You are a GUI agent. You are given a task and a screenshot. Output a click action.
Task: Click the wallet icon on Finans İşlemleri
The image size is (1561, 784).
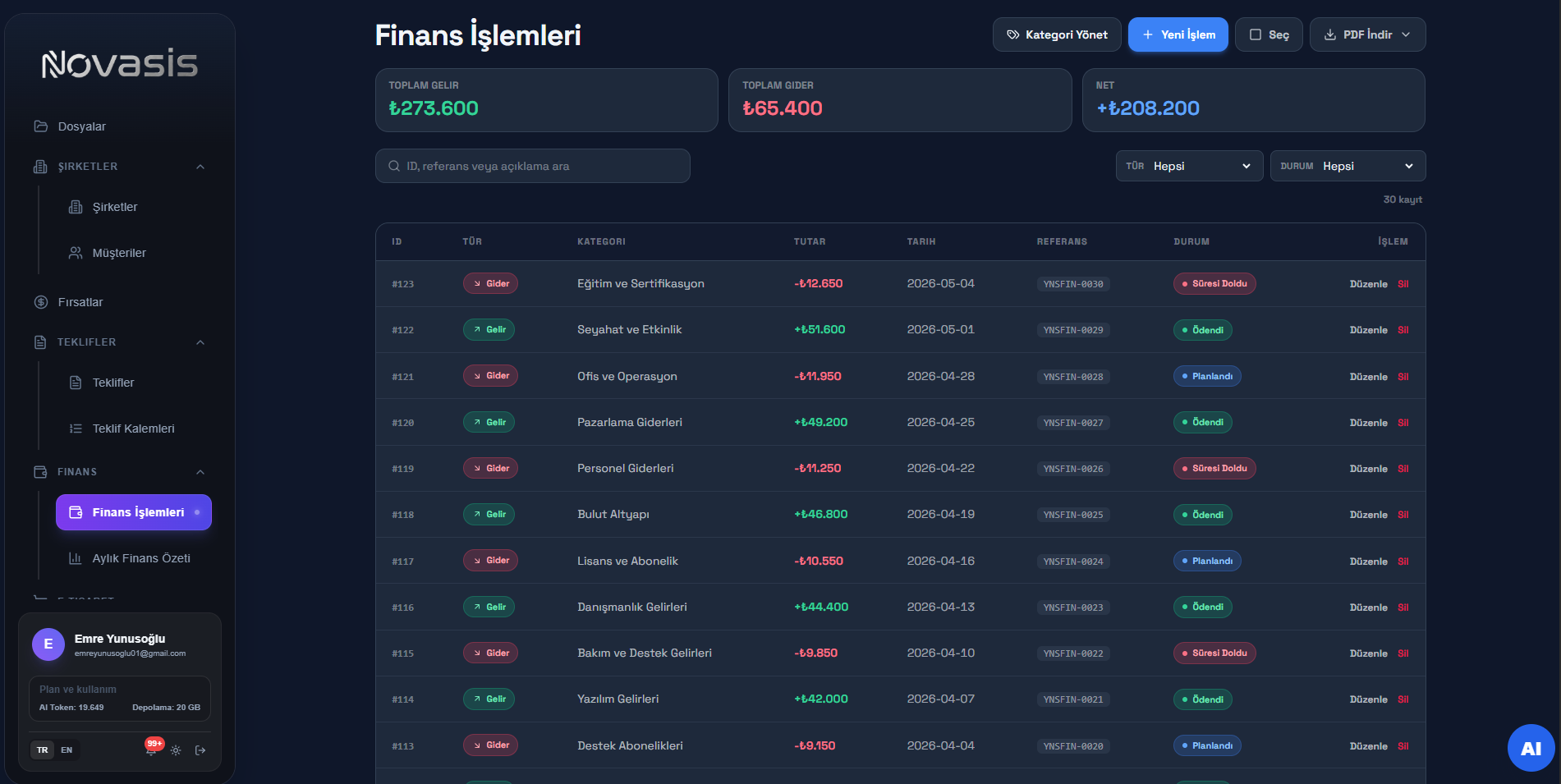(76, 512)
